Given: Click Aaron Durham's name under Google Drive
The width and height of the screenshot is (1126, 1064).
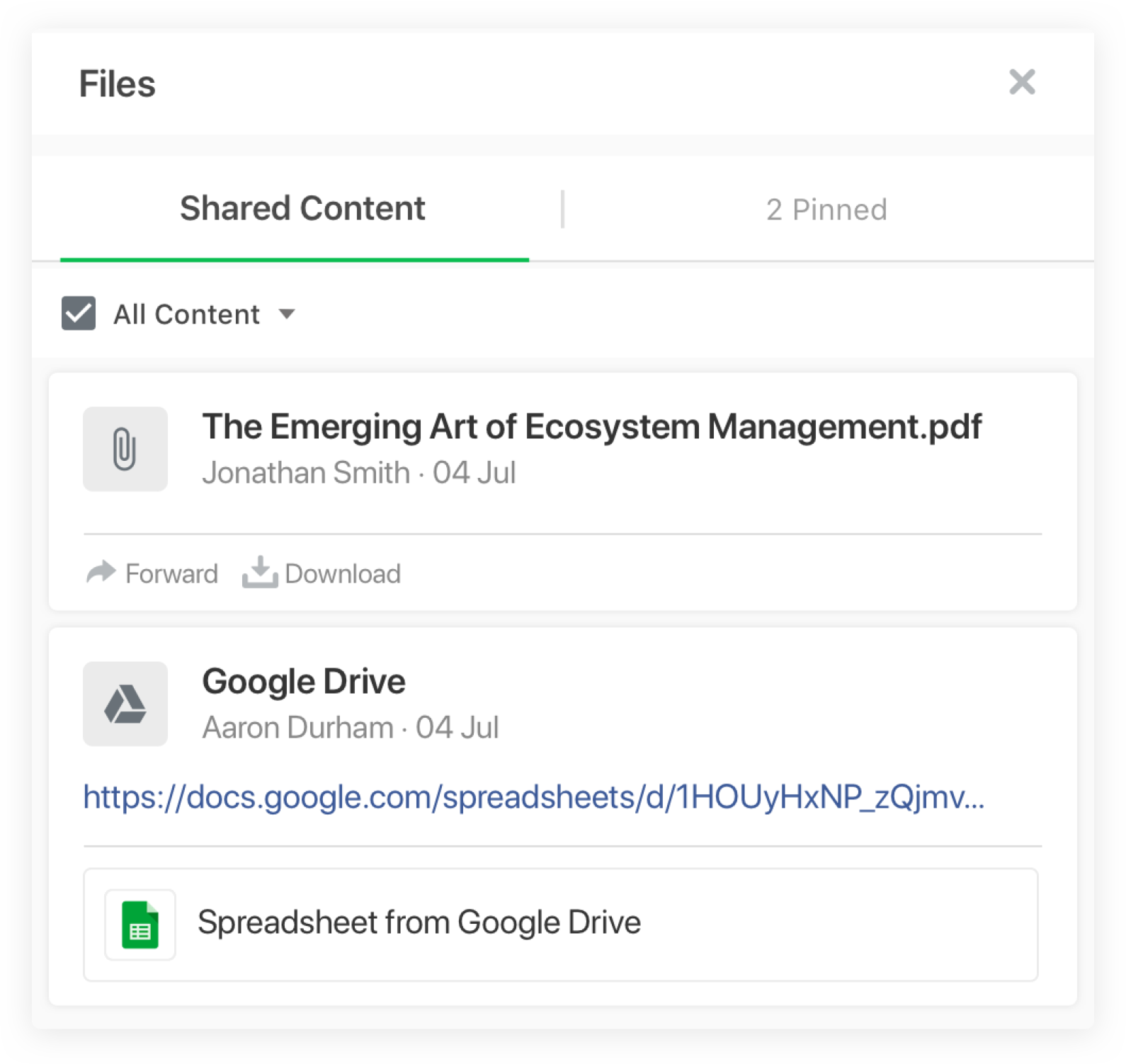Looking at the screenshot, I should (x=297, y=728).
